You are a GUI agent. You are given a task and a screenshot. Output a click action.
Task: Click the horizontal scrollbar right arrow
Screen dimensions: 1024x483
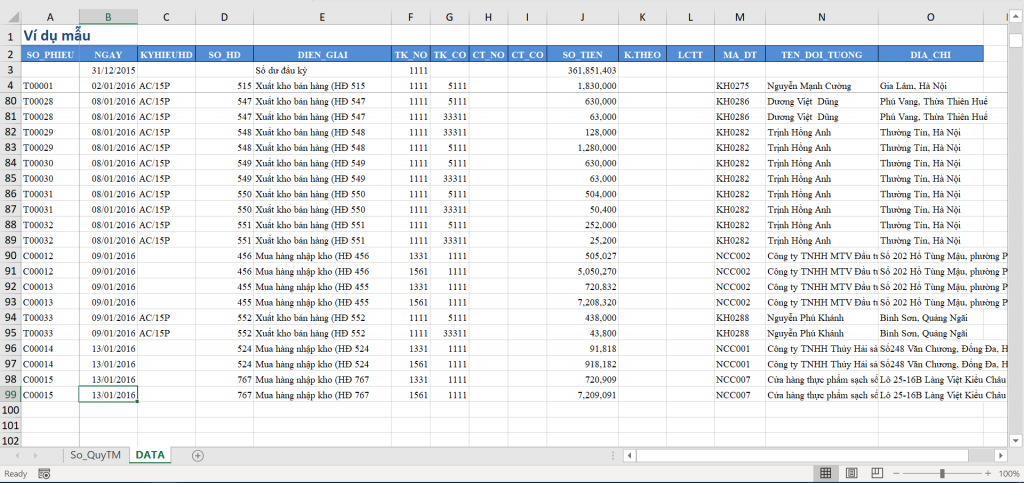pyautogui.click(x=1000, y=455)
